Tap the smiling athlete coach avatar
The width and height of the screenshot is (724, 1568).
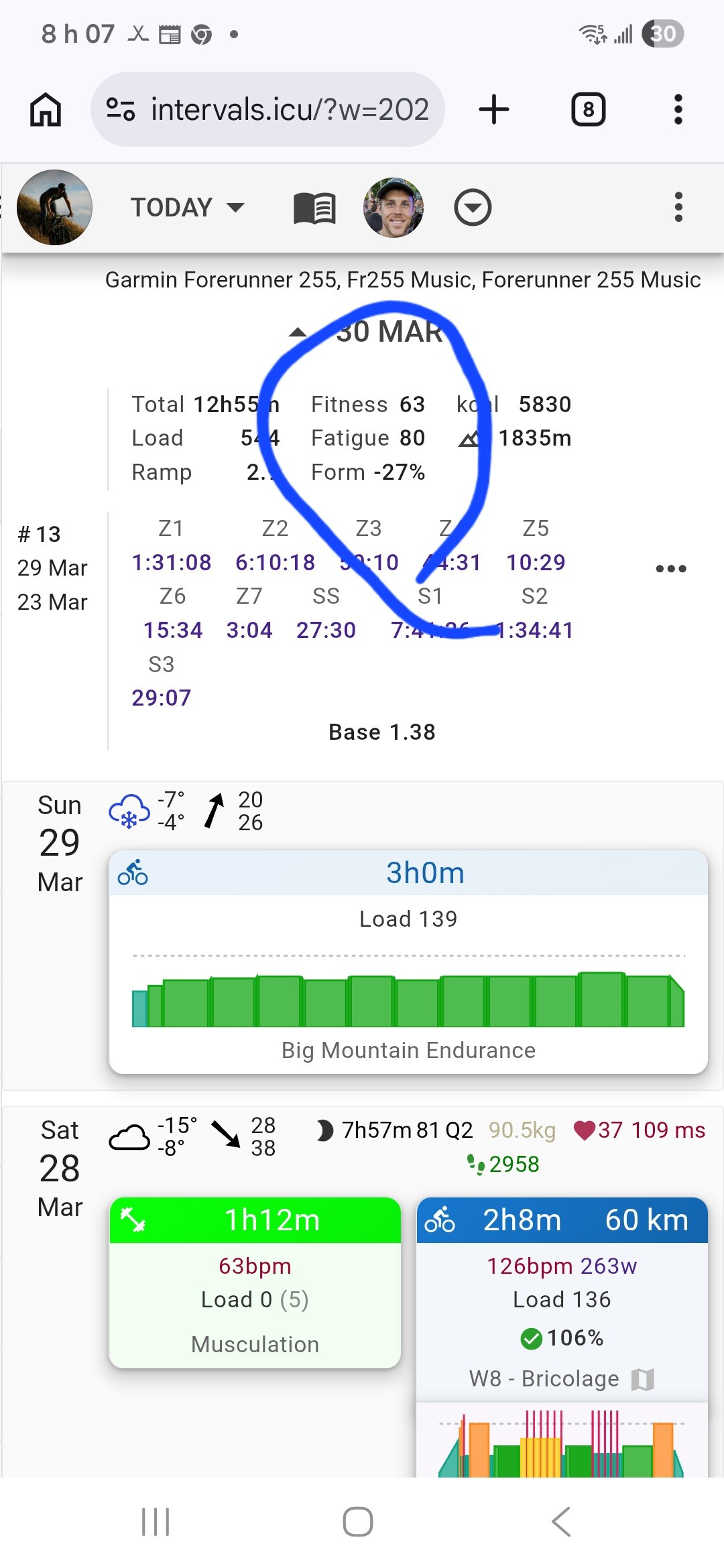(394, 207)
